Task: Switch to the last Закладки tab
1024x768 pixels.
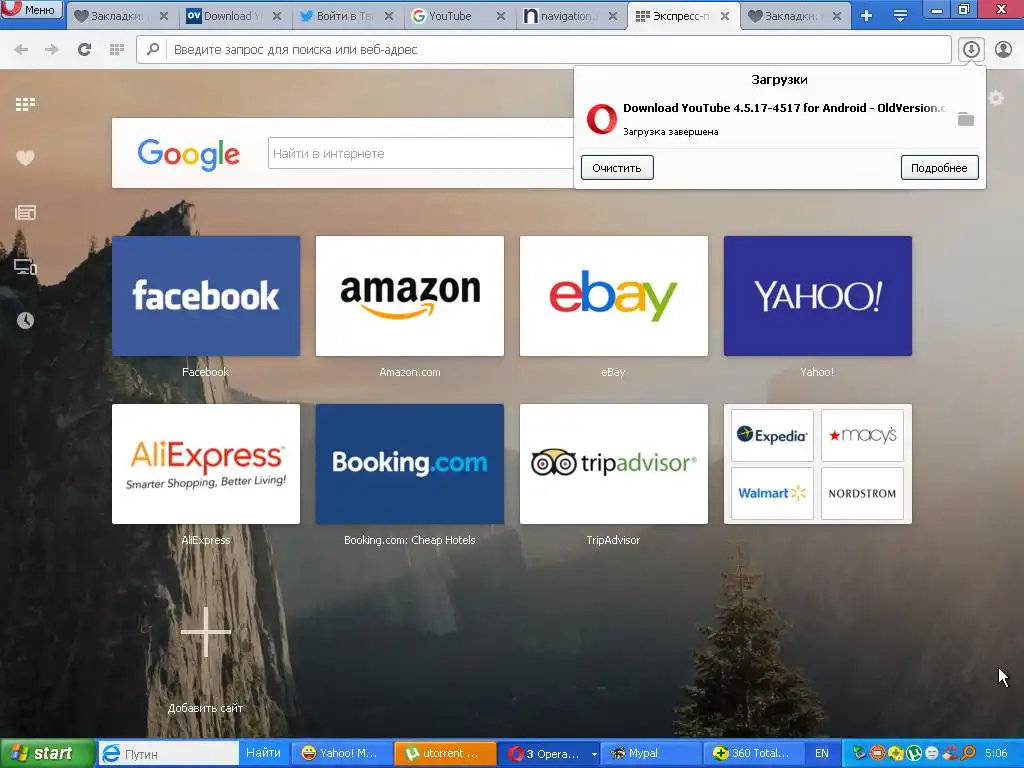Action: tap(786, 16)
